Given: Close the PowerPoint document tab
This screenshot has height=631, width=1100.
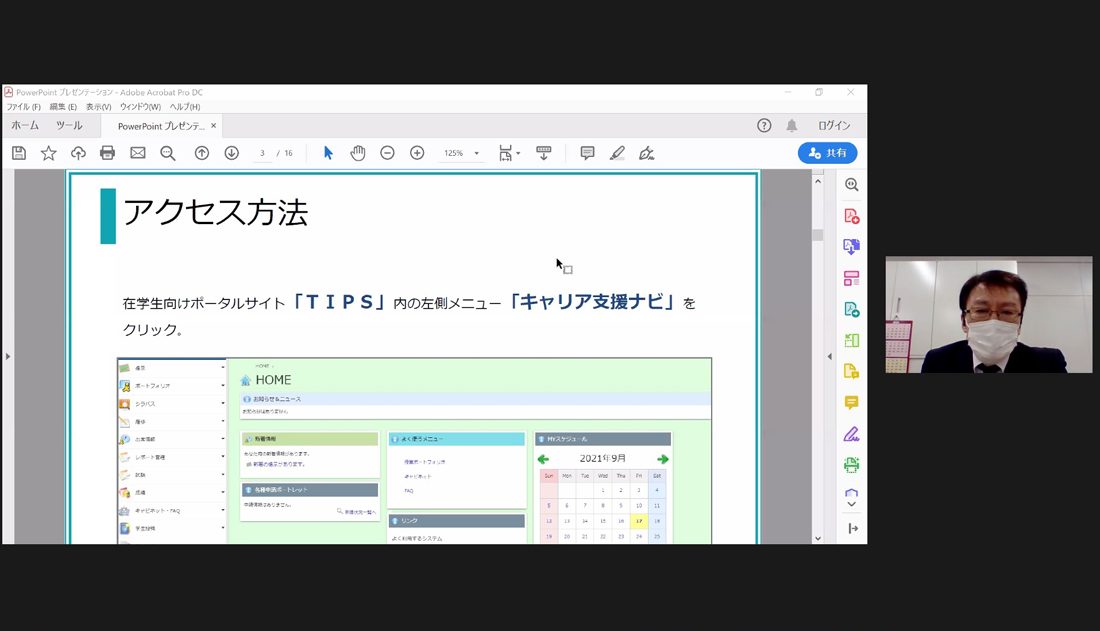Looking at the screenshot, I should tap(213, 126).
